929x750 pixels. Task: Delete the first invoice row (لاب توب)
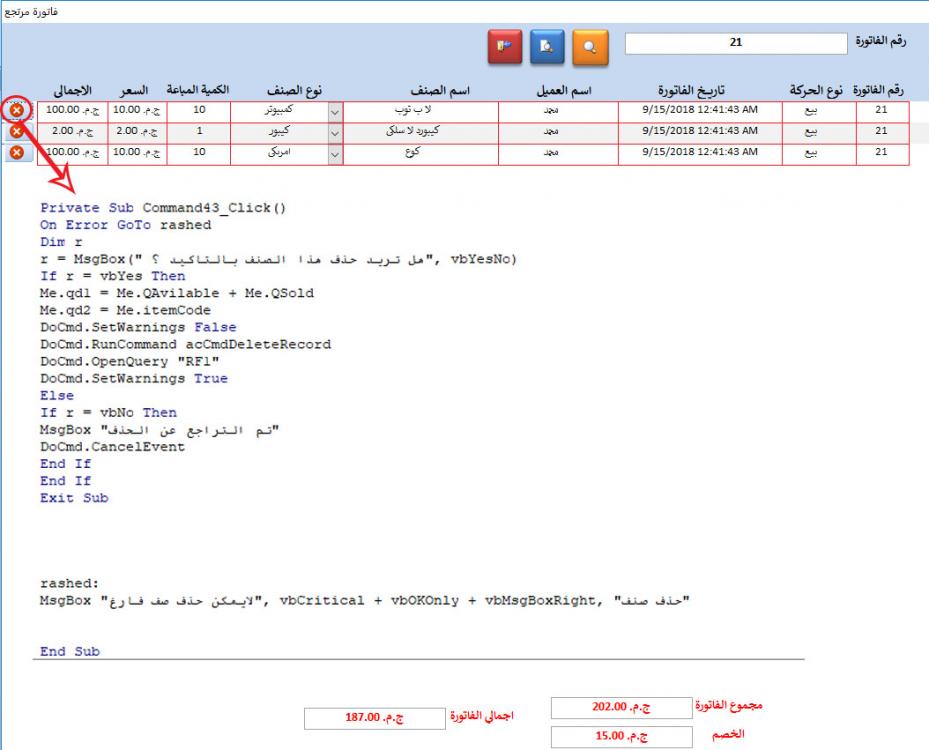(x=16, y=109)
